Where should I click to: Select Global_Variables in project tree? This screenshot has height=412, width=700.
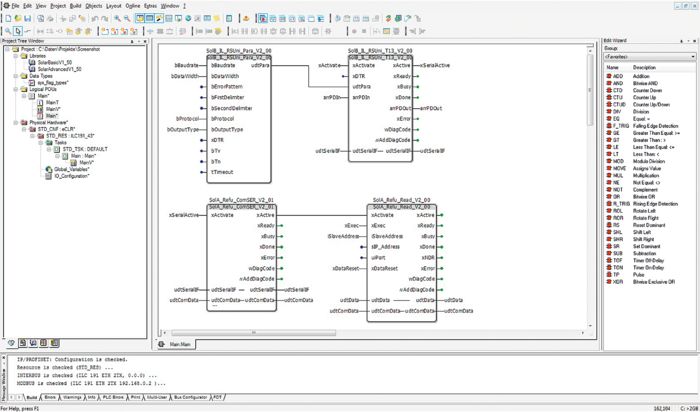[72, 169]
